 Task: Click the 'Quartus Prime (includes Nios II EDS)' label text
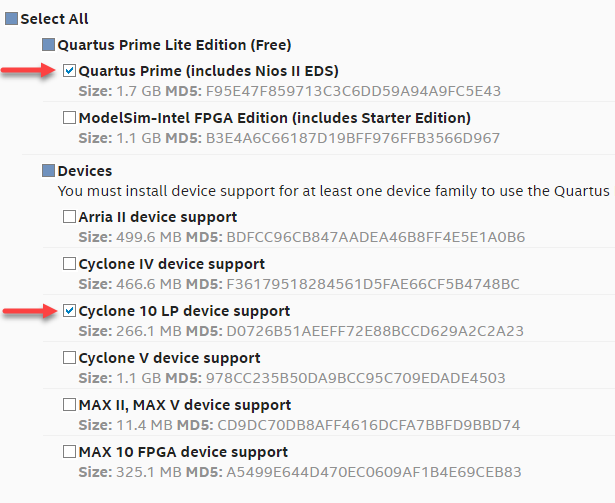coord(208,71)
